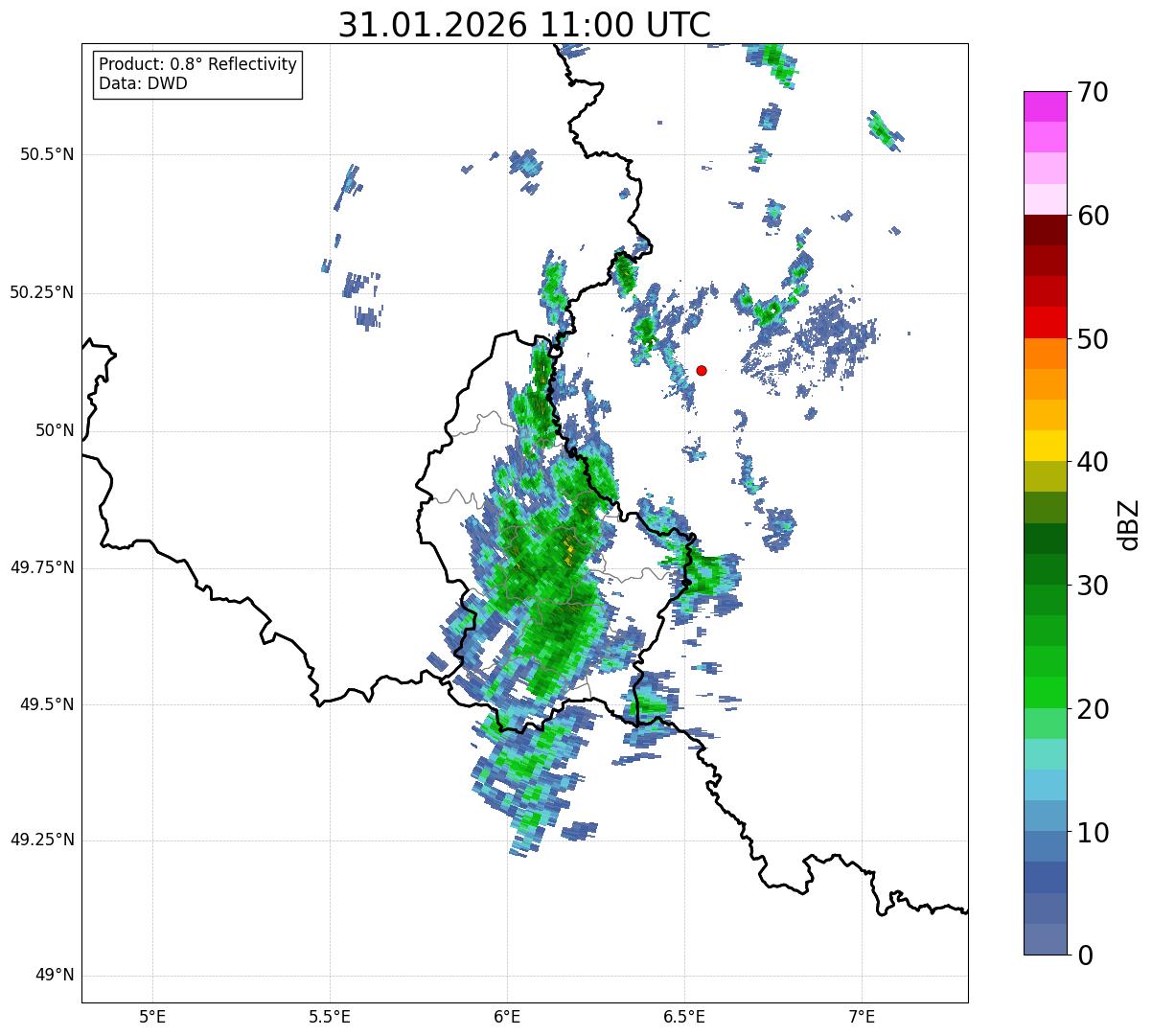Click the colorbar value label '70'
The height and width of the screenshot is (1036, 1152).
click(x=1092, y=92)
